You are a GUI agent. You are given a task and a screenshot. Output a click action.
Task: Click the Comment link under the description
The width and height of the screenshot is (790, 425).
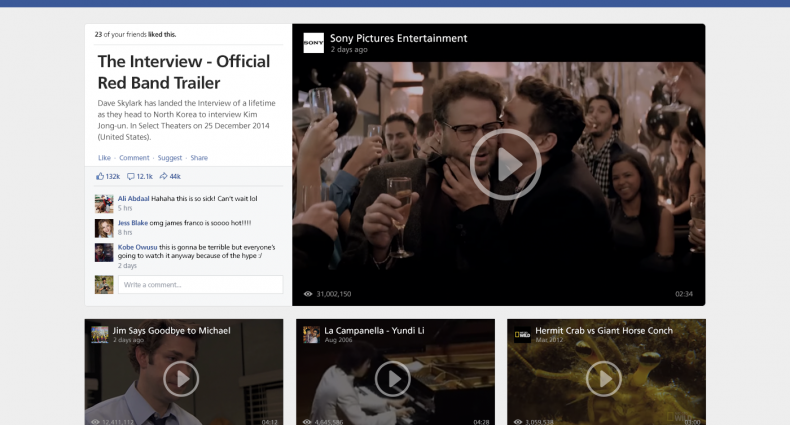pyautogui.click(x=134, y=158)
